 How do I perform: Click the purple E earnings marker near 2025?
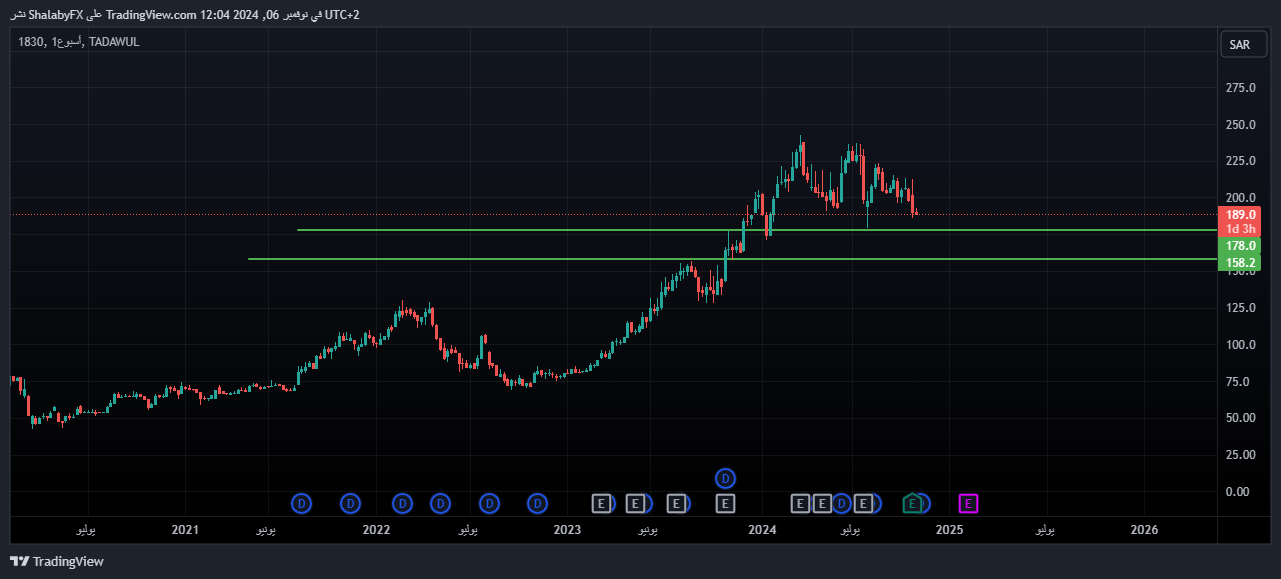coord(968,504)
